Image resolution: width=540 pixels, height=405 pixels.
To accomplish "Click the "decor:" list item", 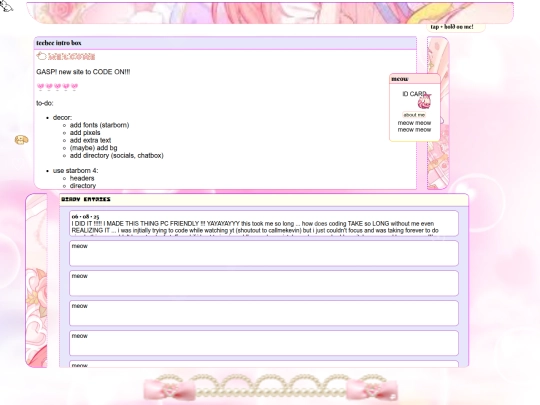I will (x=62, y=117).
